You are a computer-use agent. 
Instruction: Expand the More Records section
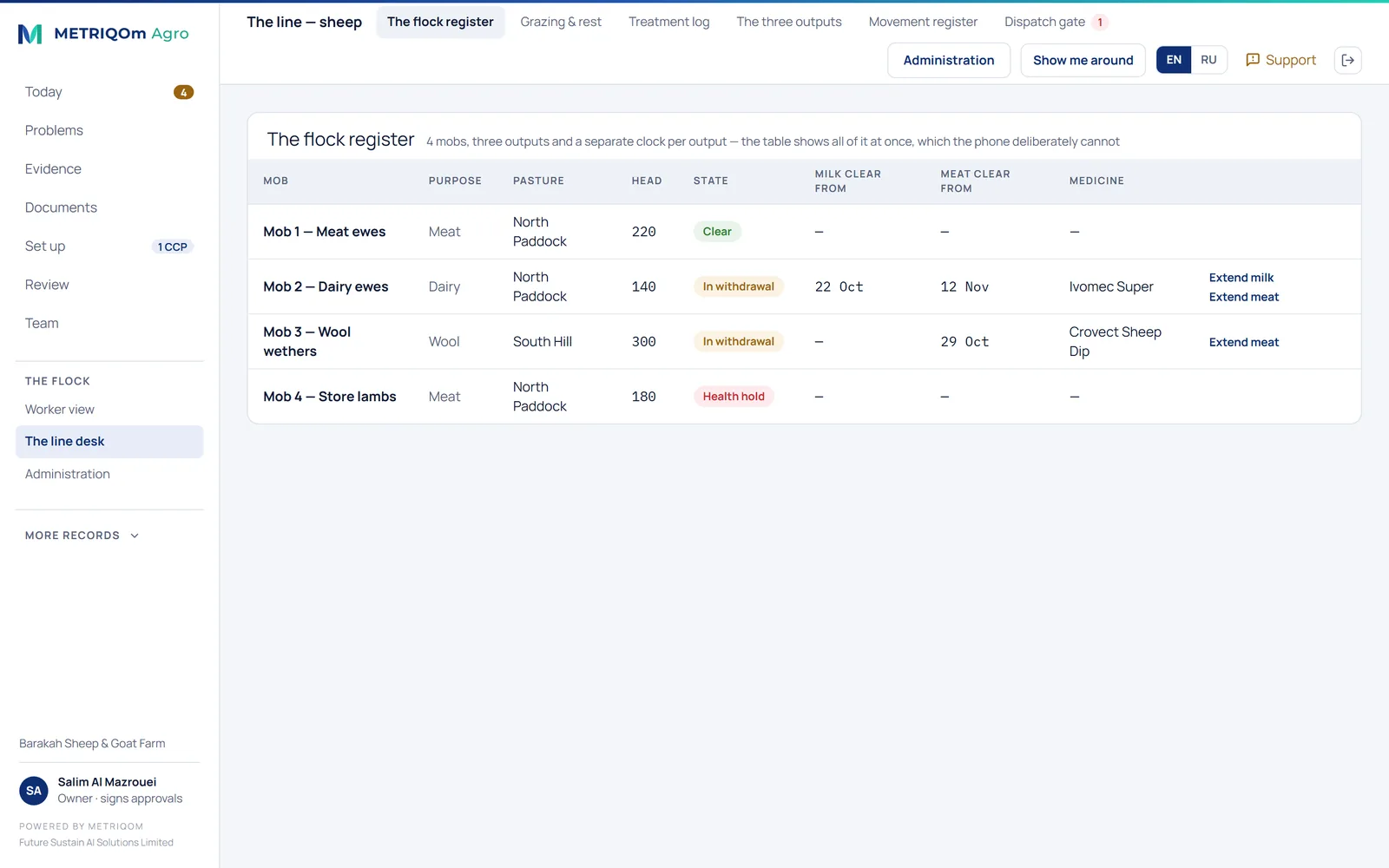pyautogui.click(x=82, y=536)
